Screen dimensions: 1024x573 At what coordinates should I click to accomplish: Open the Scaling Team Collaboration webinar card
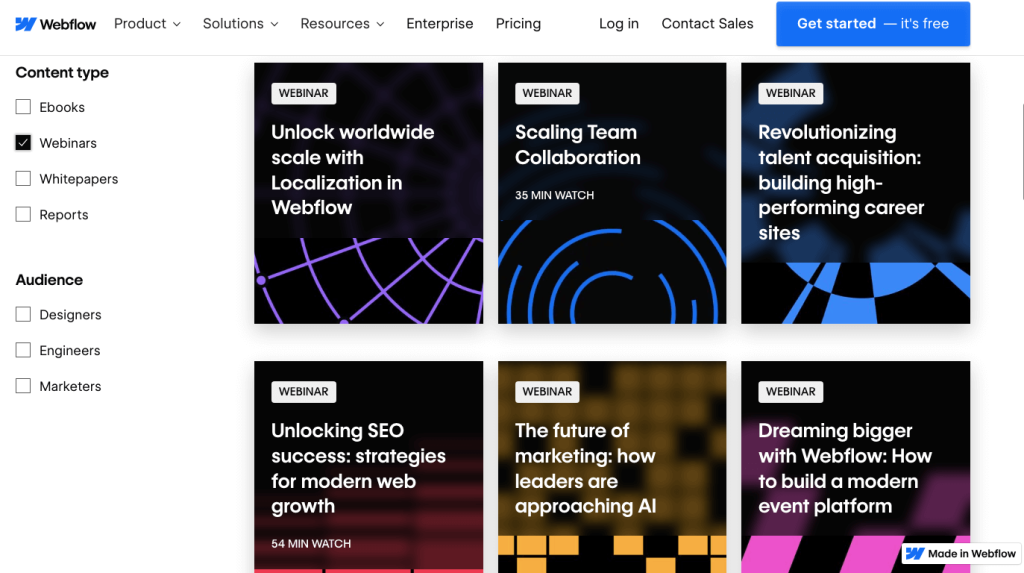point(612,193)
